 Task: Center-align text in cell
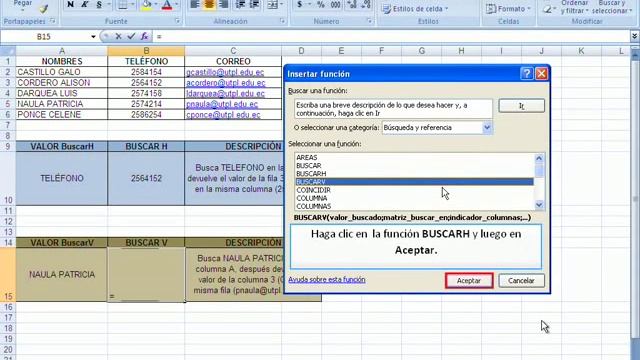pos(209,4)
